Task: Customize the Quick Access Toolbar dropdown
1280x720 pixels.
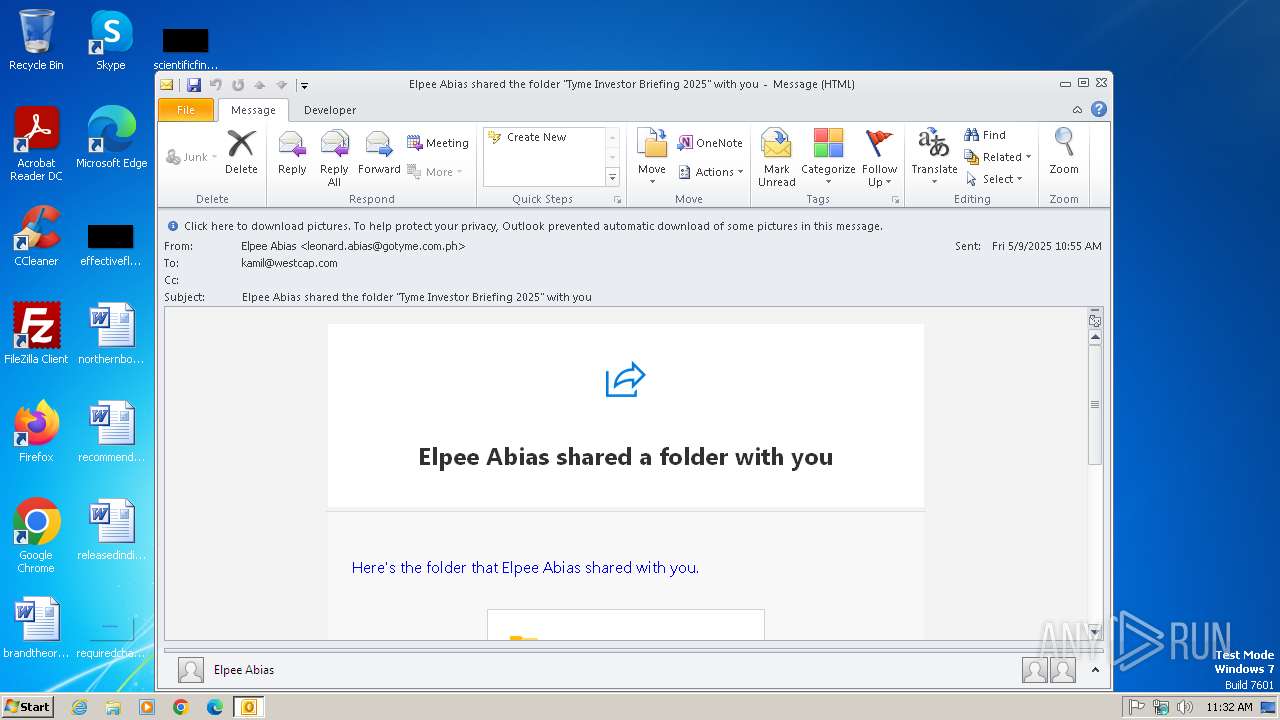Action: (304, 85)
